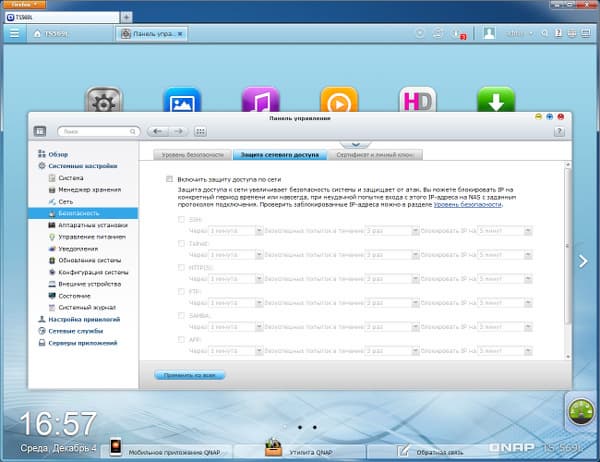Image resolution: width=600 pixels, height=462 pixels.
Task: Open the resource monitor dashboard gauge
Action: (x=580, y=411)
